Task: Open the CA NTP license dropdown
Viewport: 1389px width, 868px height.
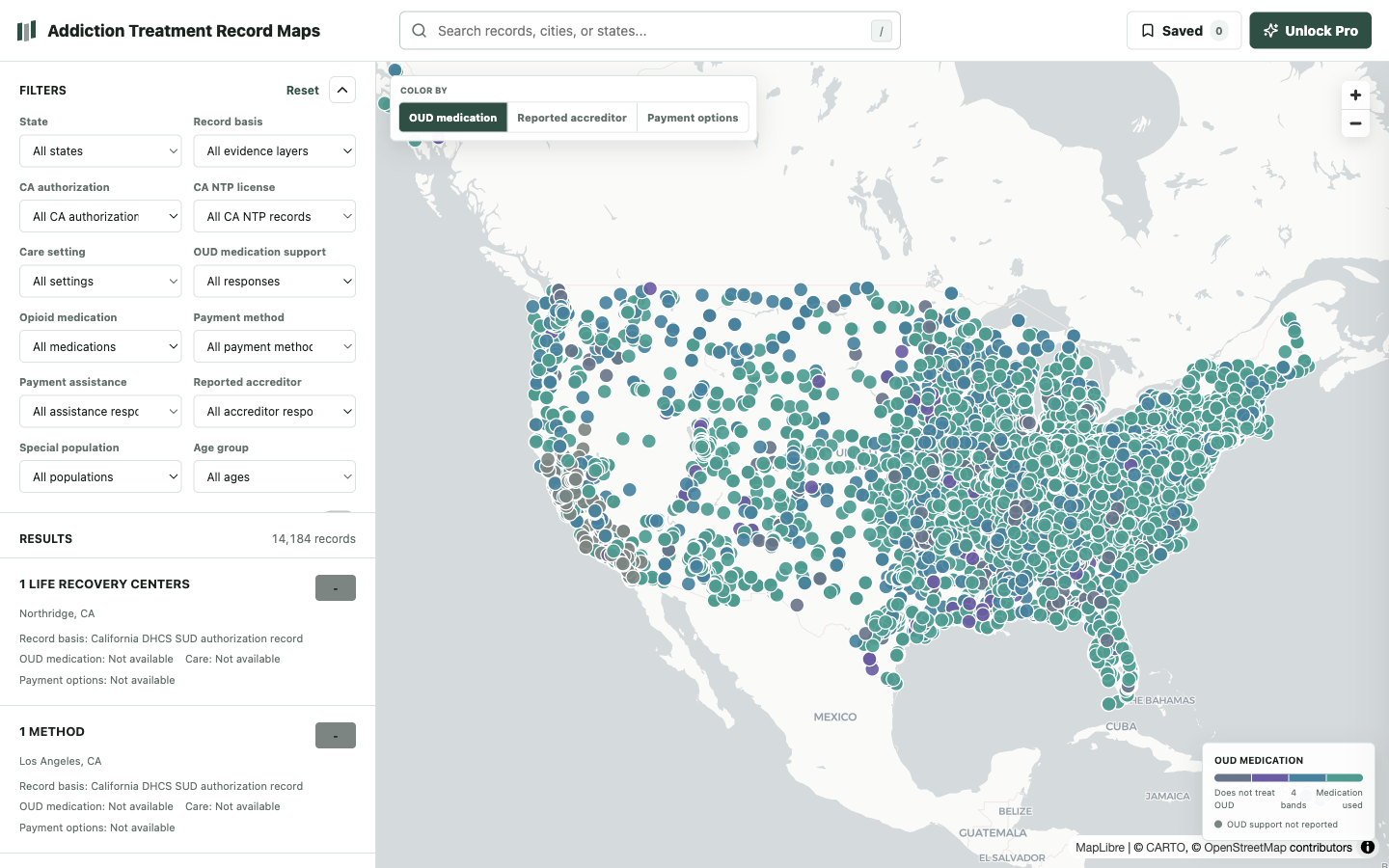Action: (274, 217)
